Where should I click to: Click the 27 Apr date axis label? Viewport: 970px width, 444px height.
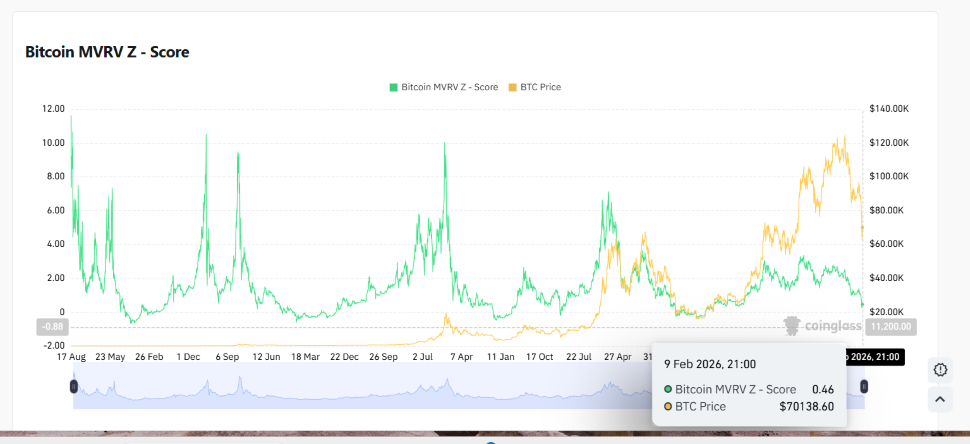tap(618, 357)
